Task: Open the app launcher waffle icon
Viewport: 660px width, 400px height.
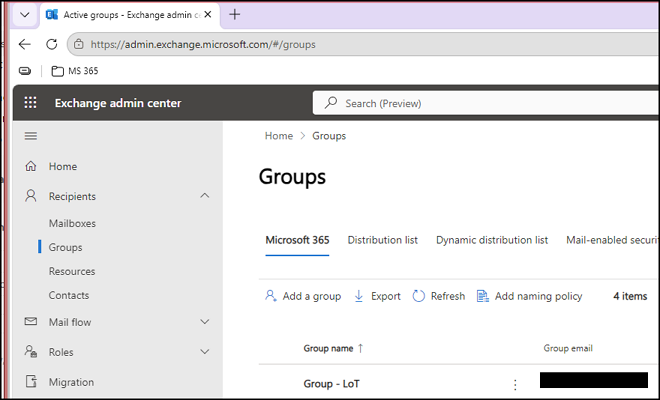Action: coord(30,103)
